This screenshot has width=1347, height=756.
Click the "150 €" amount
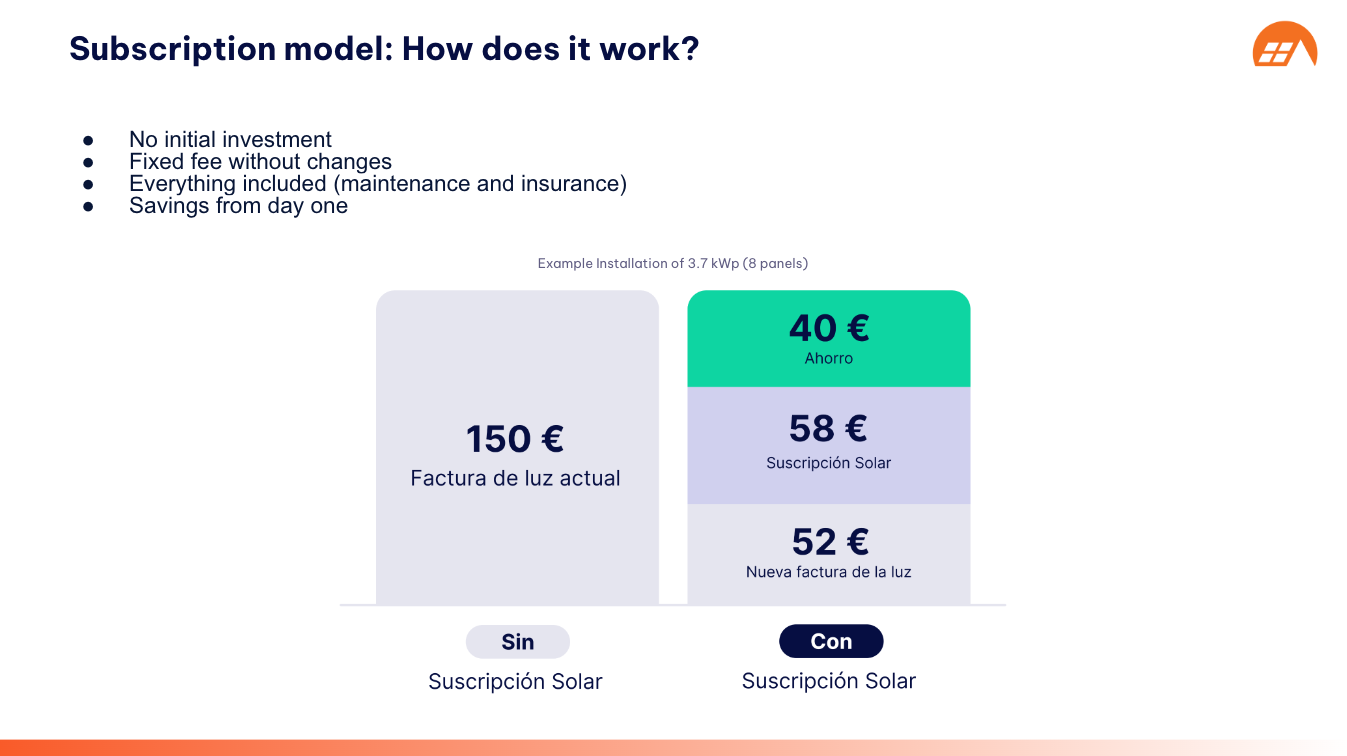pos(515,439)
